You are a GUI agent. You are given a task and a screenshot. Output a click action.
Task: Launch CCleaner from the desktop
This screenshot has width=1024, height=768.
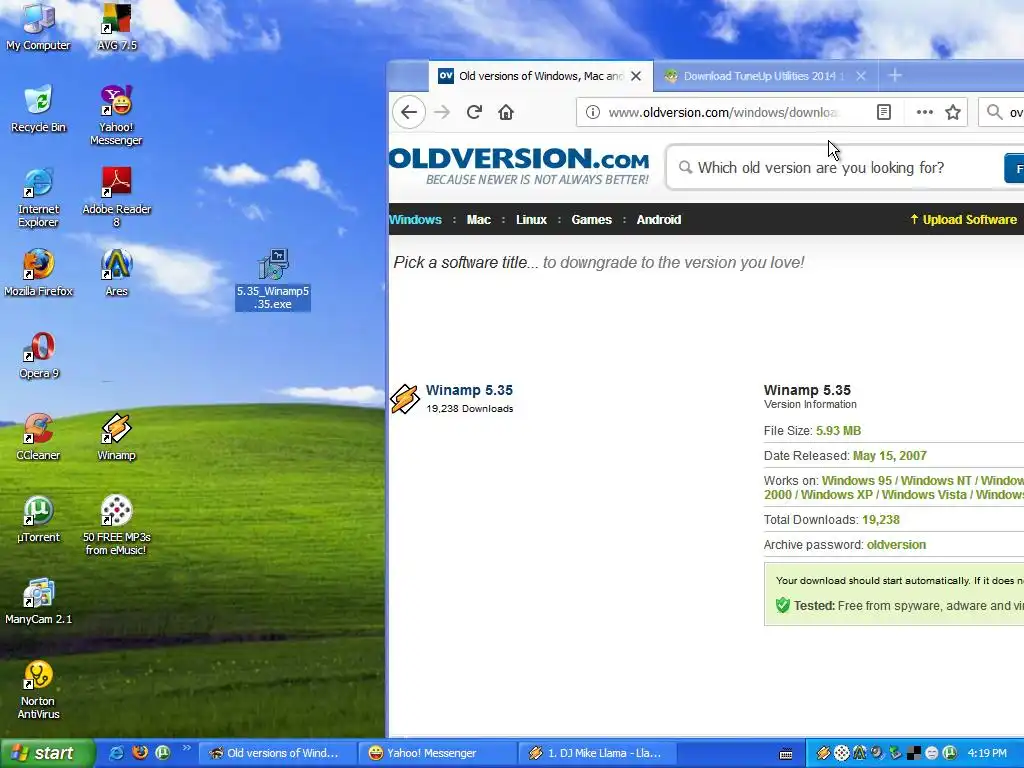pyautogui.click(x=38, y=437)
